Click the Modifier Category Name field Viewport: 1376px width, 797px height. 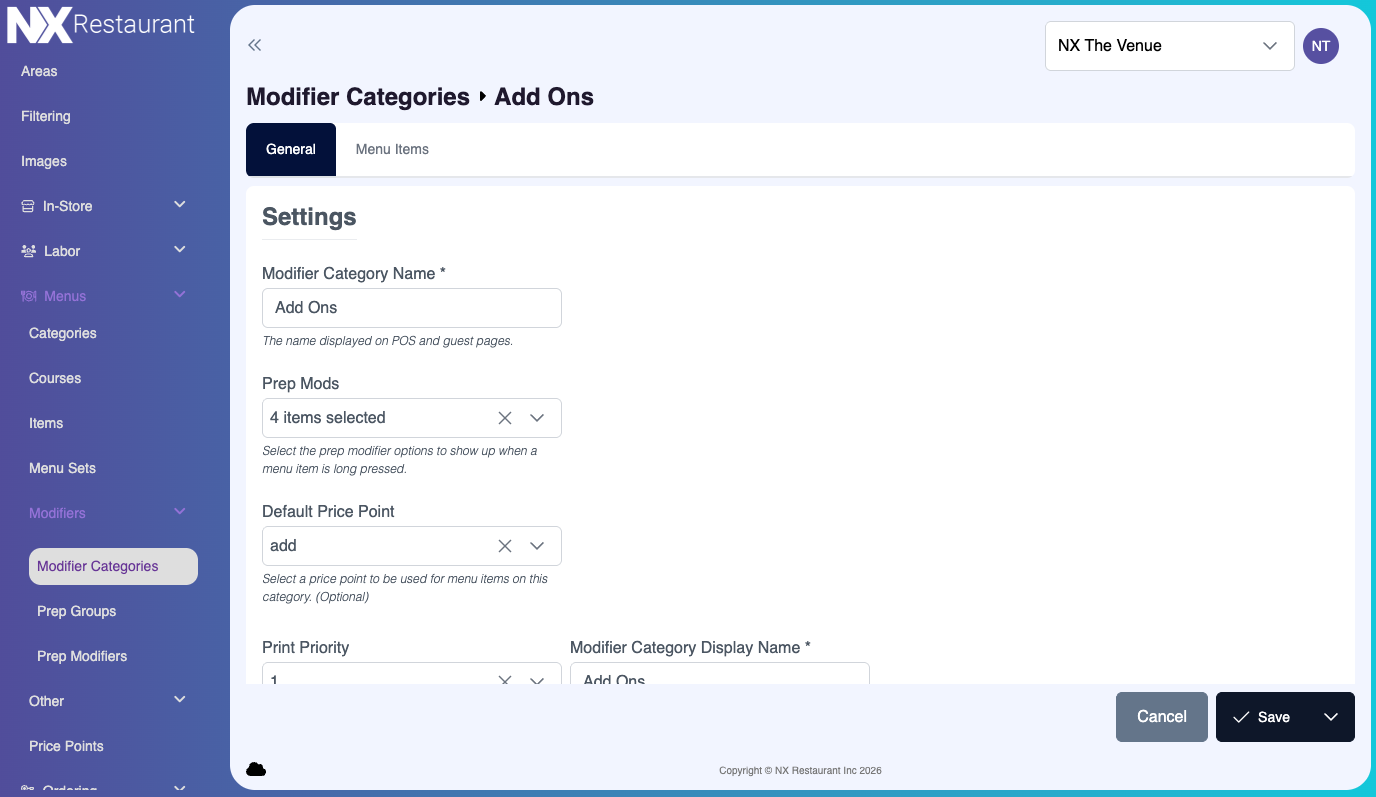coord(411,308)
